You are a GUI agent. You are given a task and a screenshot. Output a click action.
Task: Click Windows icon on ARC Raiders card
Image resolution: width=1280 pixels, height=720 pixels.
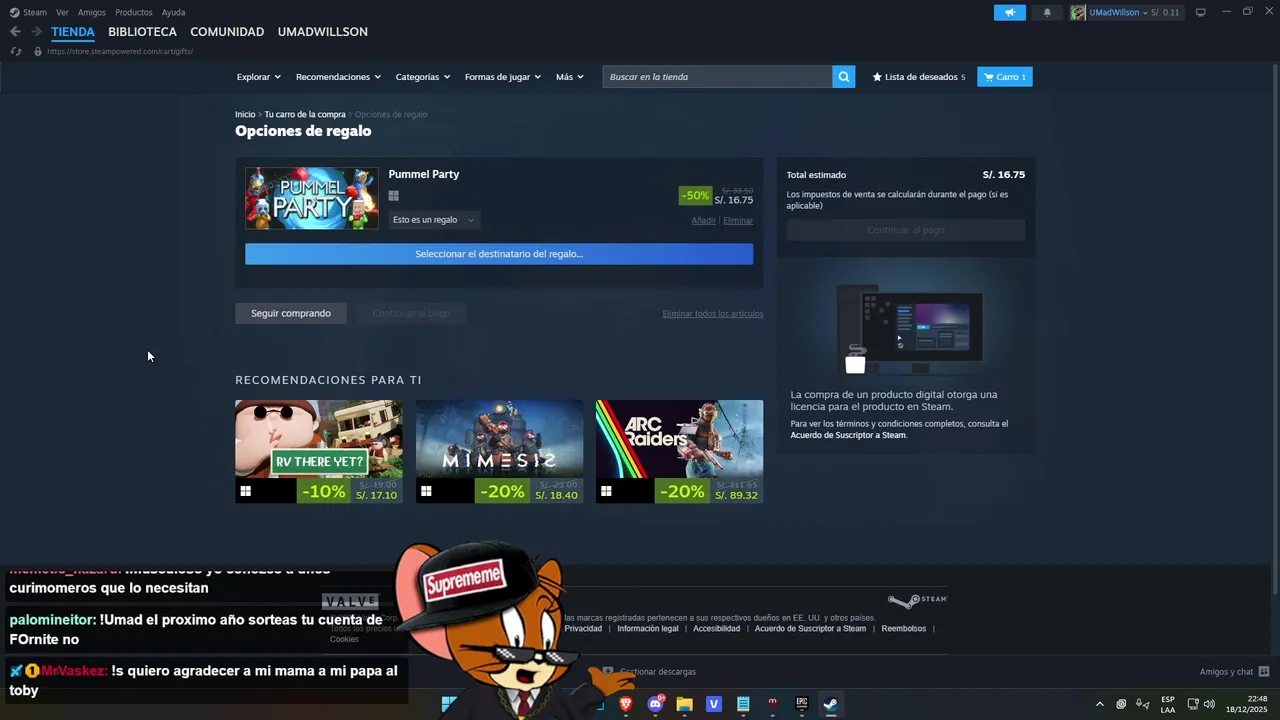[x=606, y=491]
